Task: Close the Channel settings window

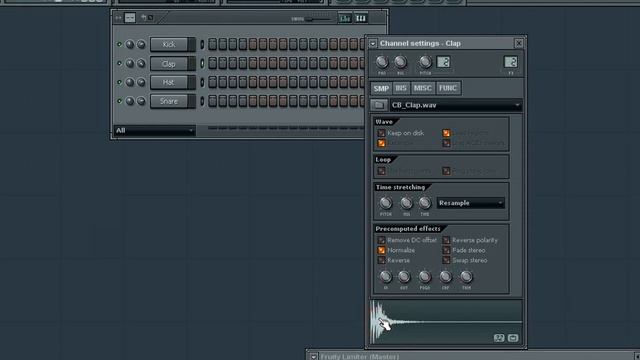Action: [519, 43]
